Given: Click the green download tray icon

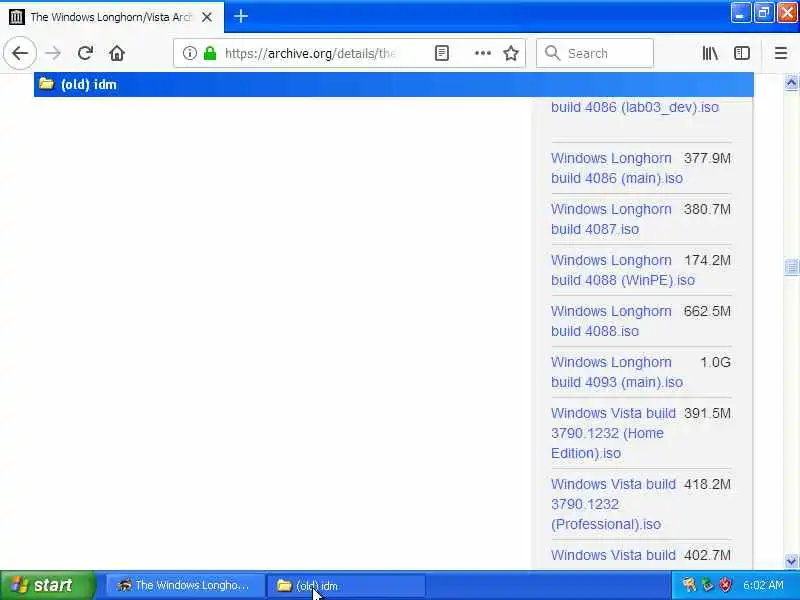Looking at the screenshot, I should click(x=708, y=585).
